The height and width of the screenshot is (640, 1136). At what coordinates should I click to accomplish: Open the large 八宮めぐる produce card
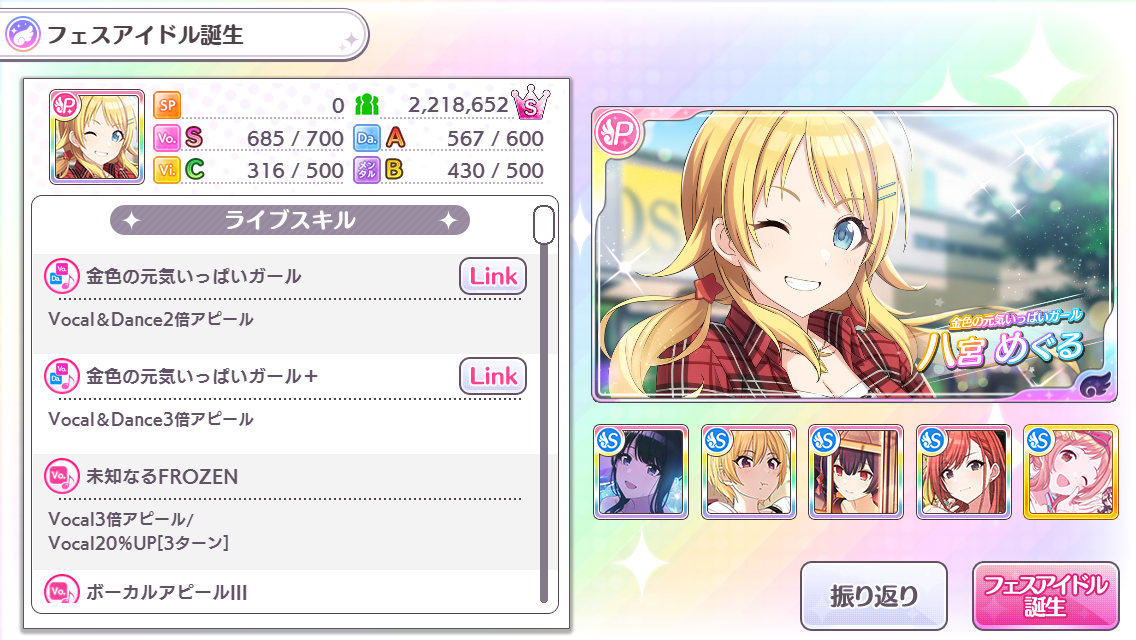point(854,254)
